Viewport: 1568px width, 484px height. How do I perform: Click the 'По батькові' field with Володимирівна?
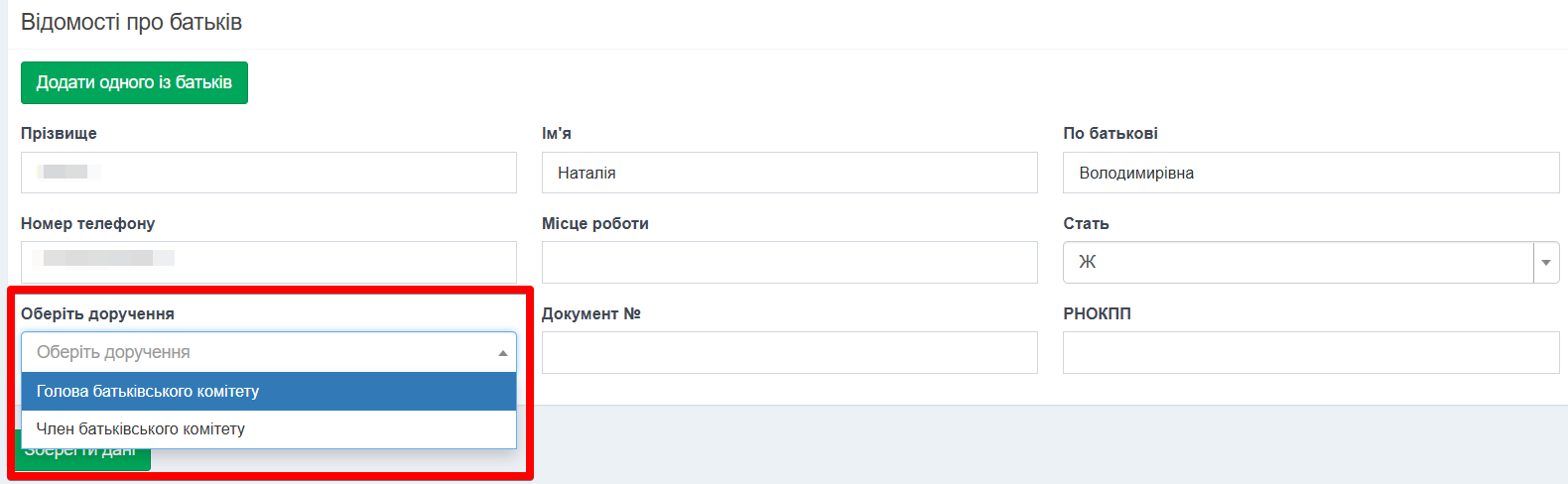pos(1310,173)
